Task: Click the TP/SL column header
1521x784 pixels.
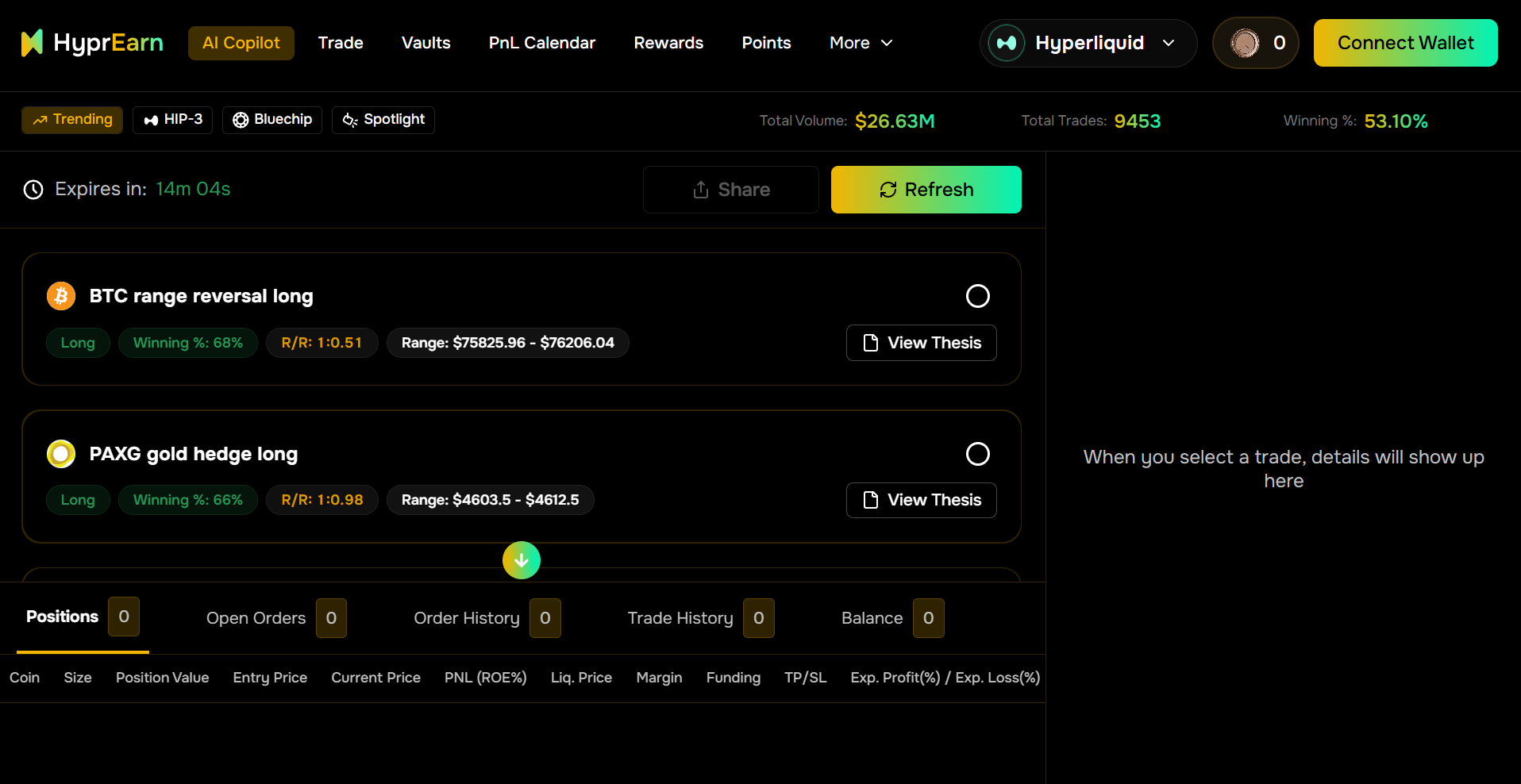Action: 806,678
